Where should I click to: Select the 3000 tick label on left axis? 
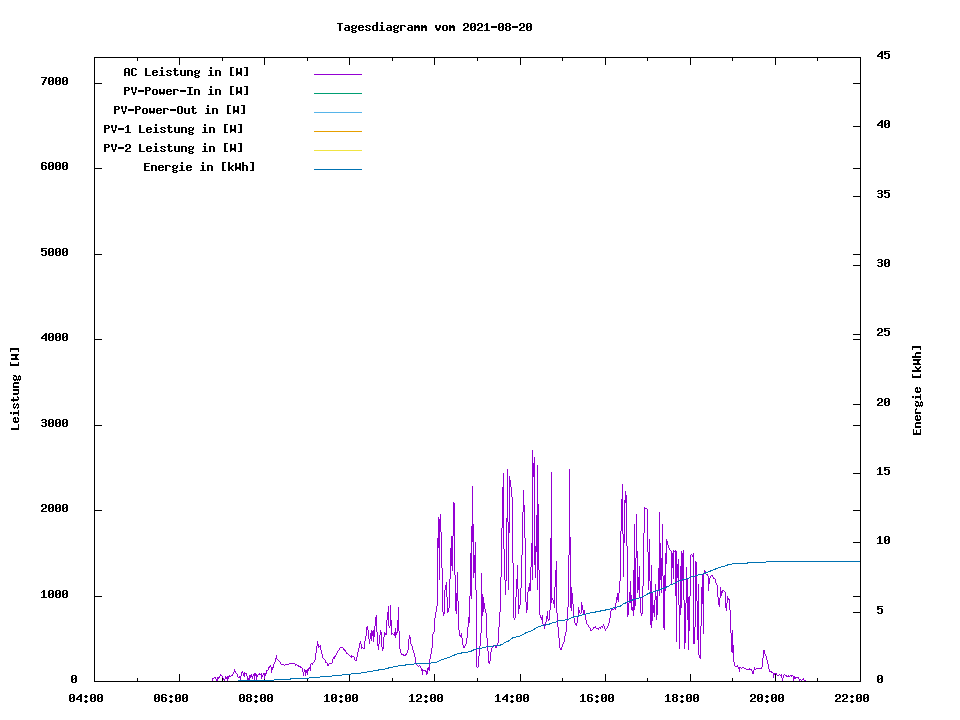tap(54, 424)
